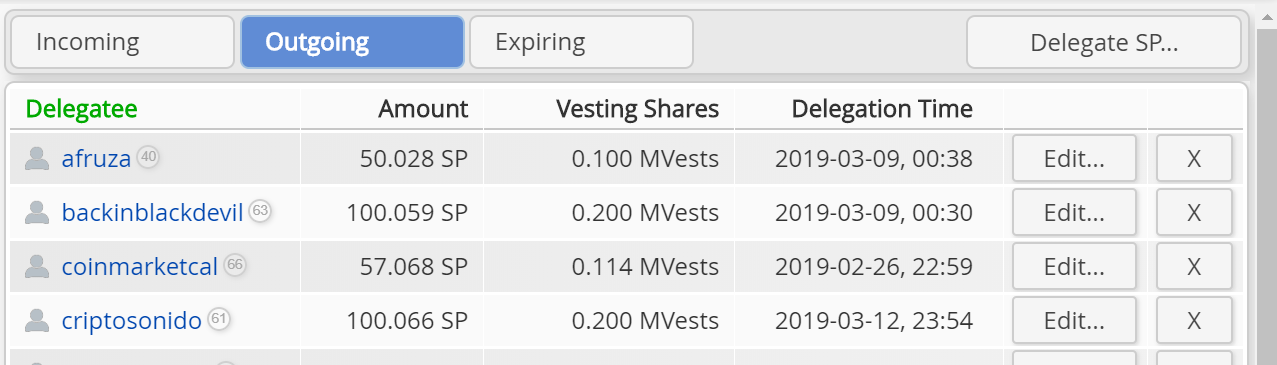Open the Expiring tab
Viewport: 1277px width, 365px height.
coord(581,42)
